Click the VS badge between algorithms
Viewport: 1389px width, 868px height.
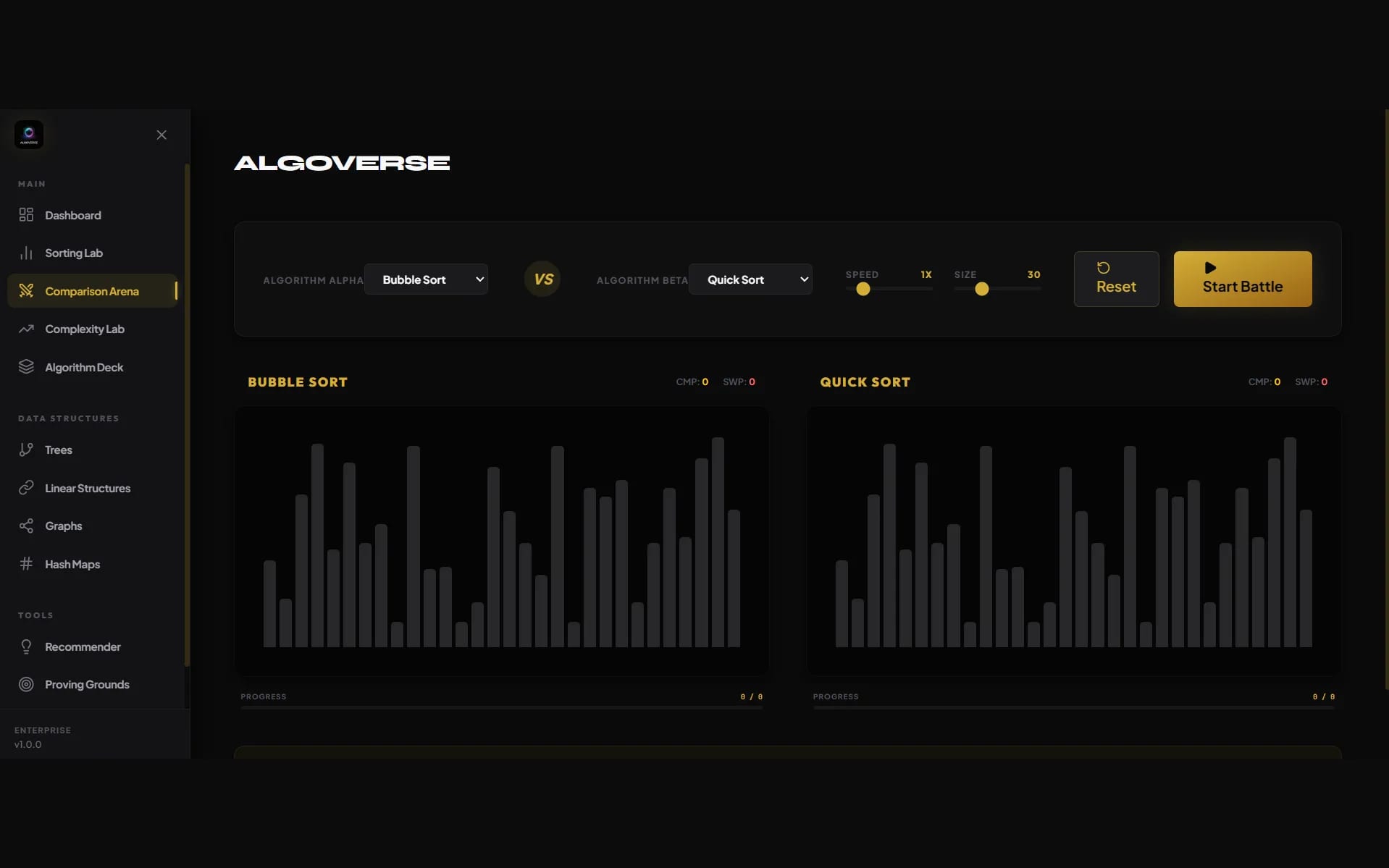click(542, 279)
